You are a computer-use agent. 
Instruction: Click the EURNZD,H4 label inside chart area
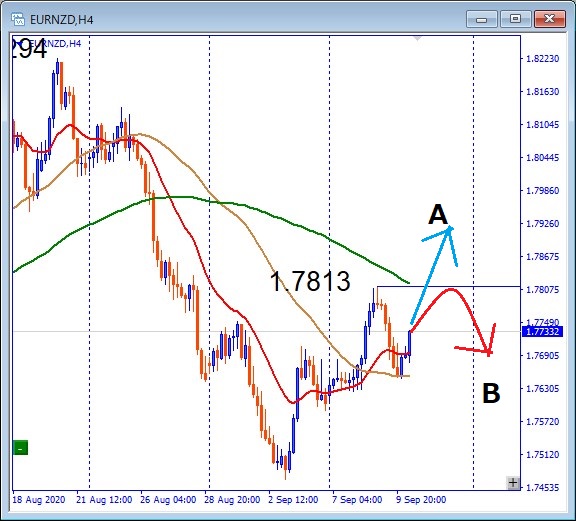[55, 44]
